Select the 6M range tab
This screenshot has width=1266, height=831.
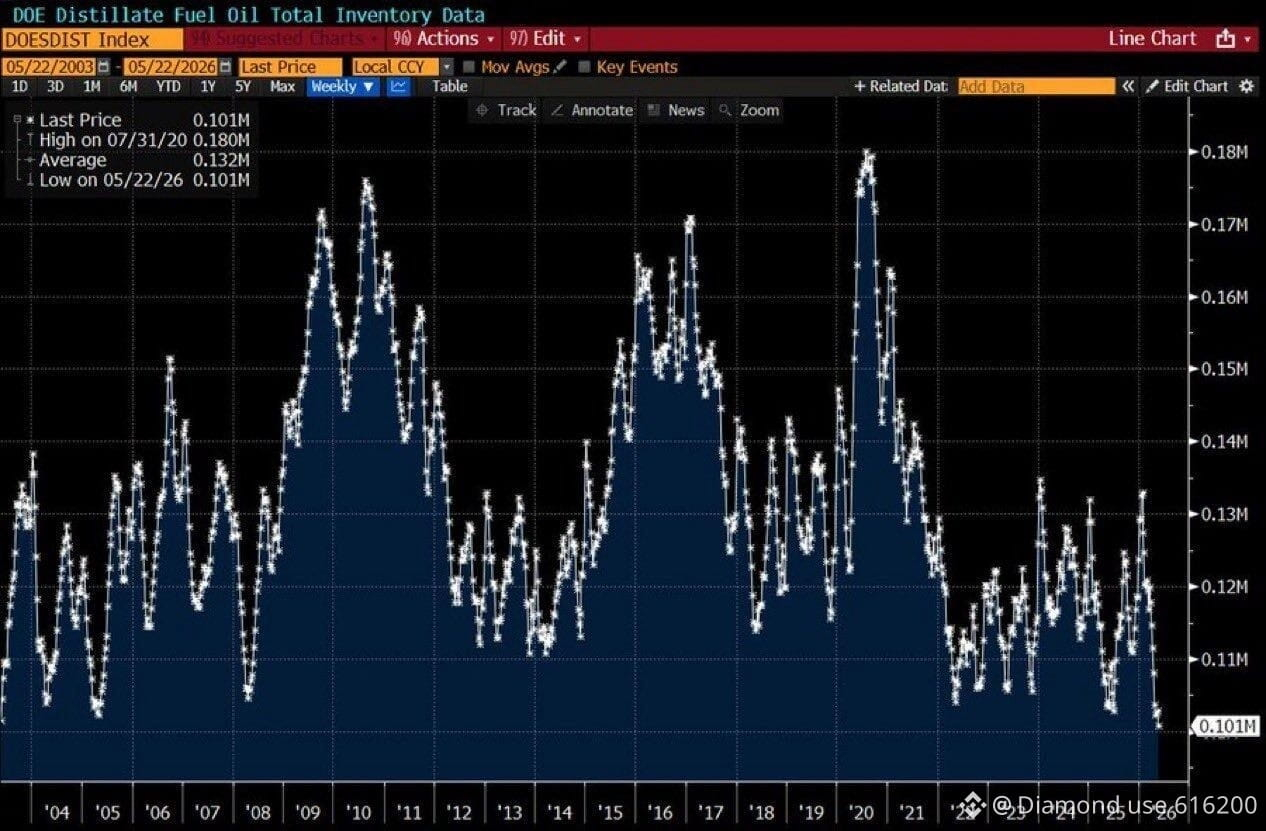(x=128, y=86)
